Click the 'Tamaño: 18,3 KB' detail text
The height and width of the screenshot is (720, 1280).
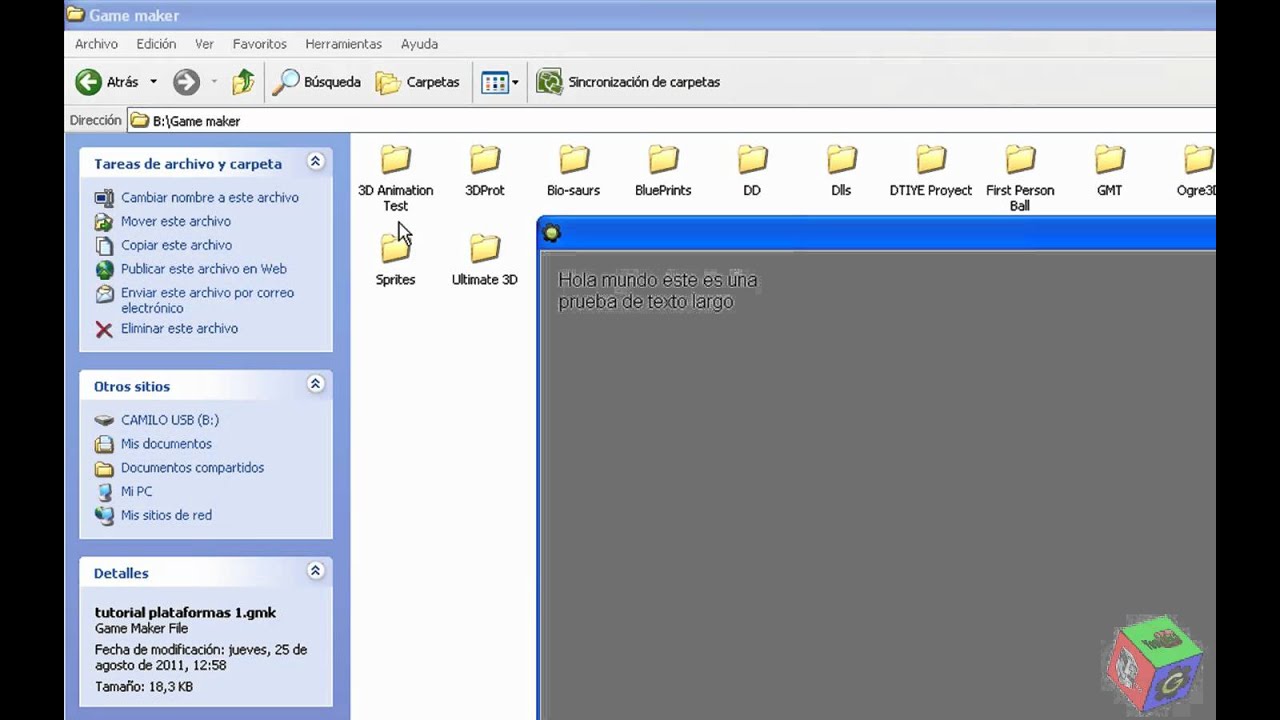click(144, 687)
